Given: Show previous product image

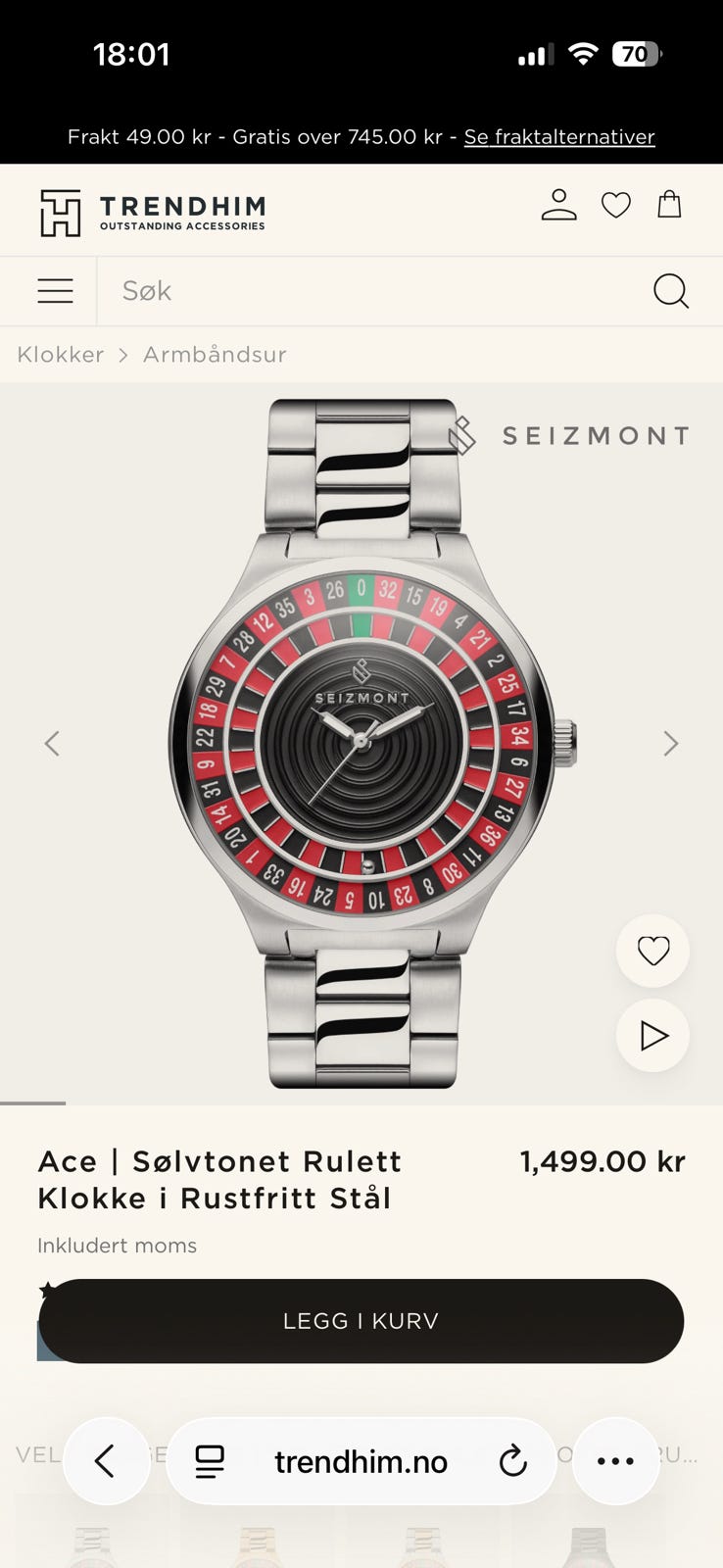Looking at the screenshot, I should pyautogui.click(x=52, y=744).
